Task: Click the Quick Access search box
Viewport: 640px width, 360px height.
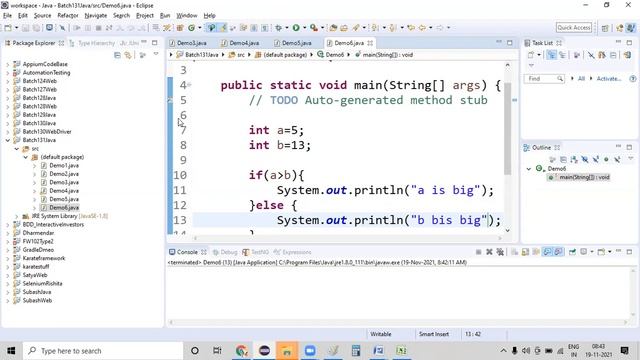Action: pos(573,27)
